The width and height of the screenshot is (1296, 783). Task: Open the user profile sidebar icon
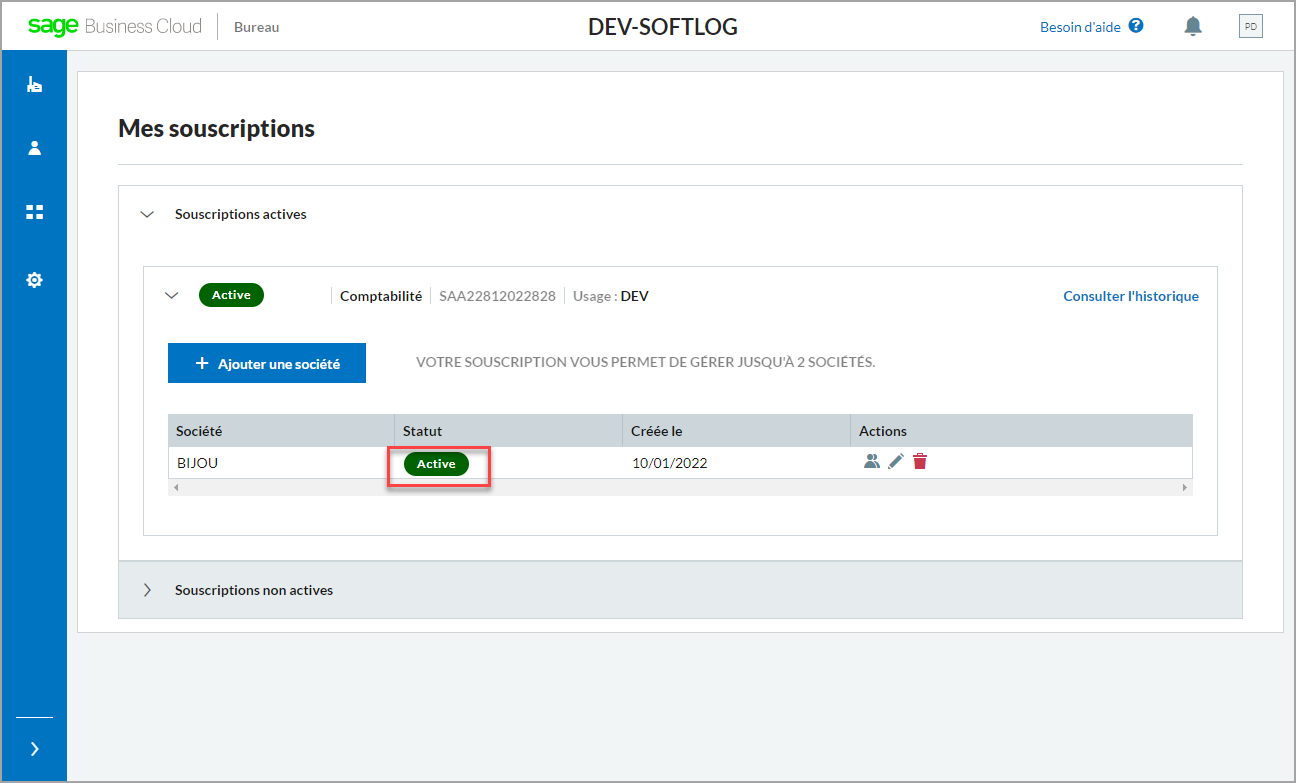point(34,148)
